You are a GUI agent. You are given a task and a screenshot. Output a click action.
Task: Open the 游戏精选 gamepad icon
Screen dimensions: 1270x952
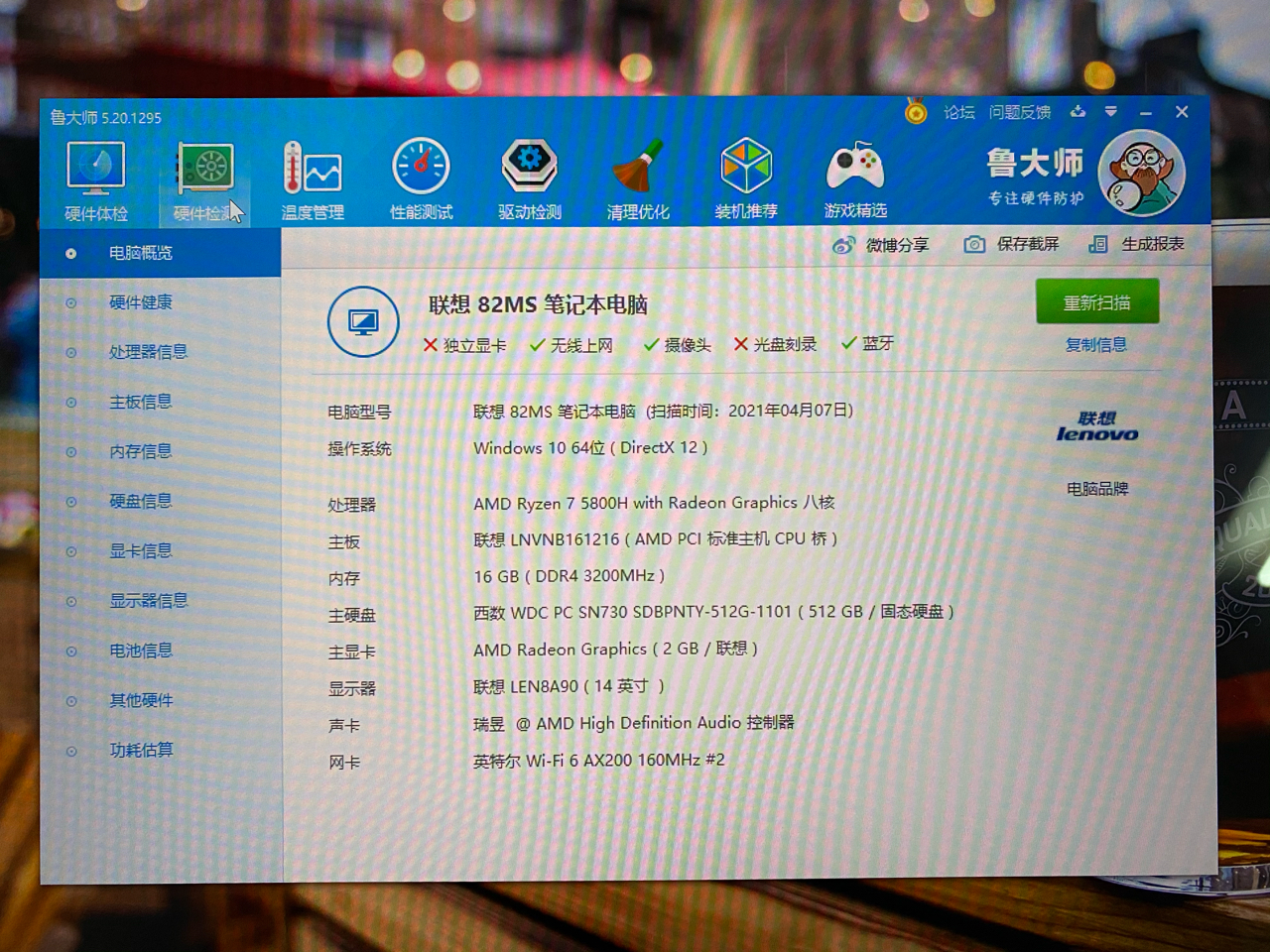pyautogui.click(x=855, y=178)
